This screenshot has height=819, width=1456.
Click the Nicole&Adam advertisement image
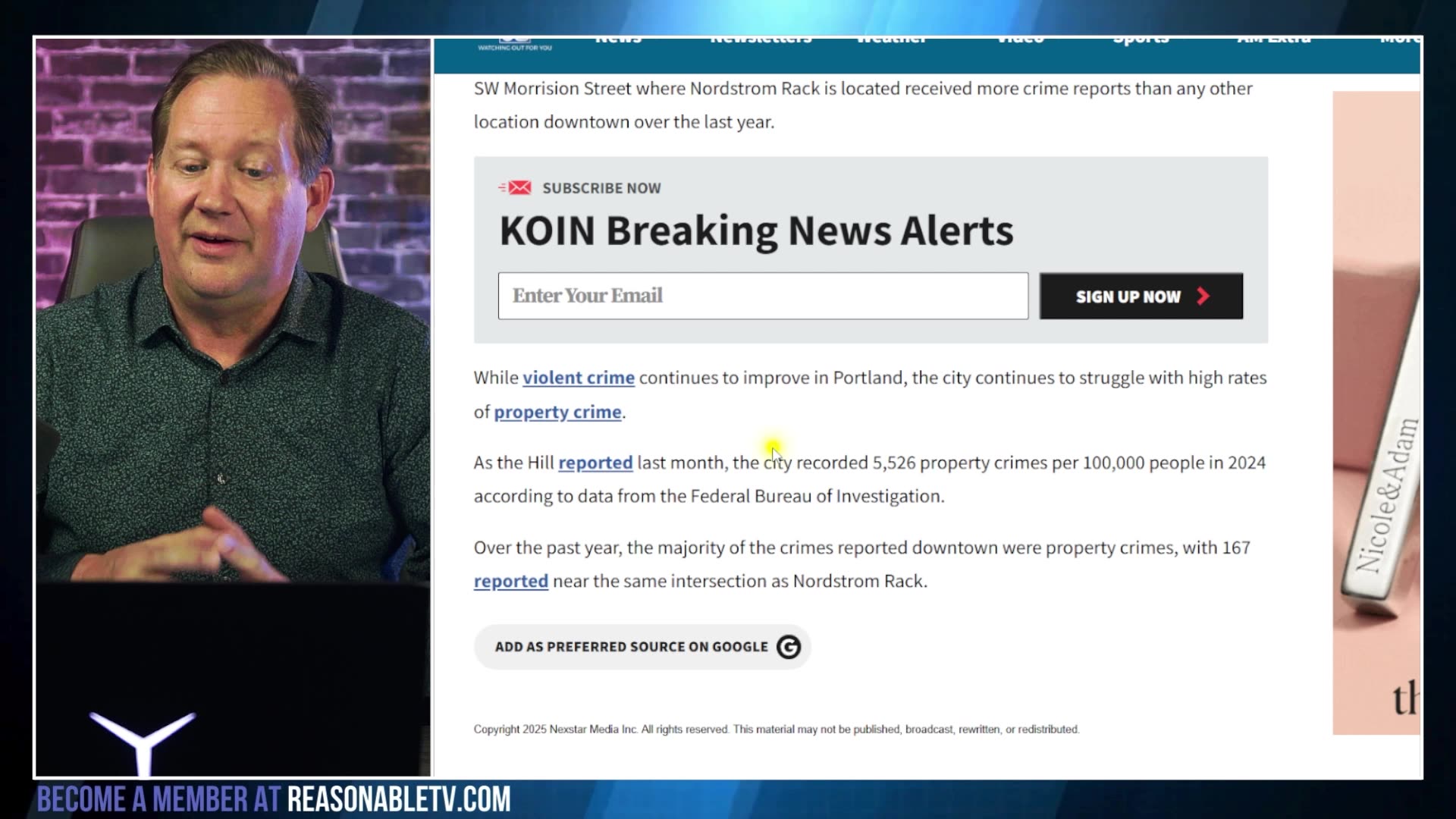(1376, 413)
